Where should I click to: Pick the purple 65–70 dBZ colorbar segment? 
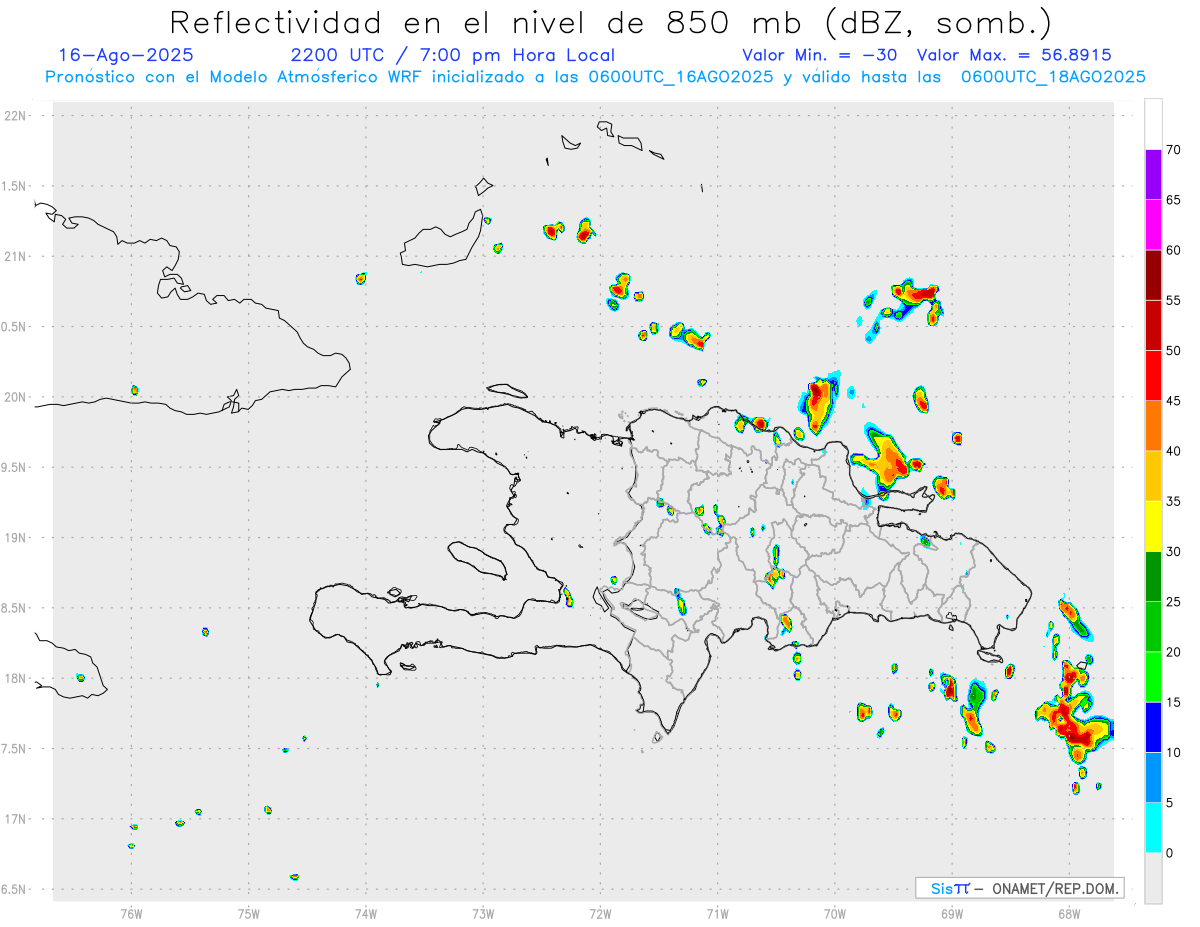[1153, 175]
